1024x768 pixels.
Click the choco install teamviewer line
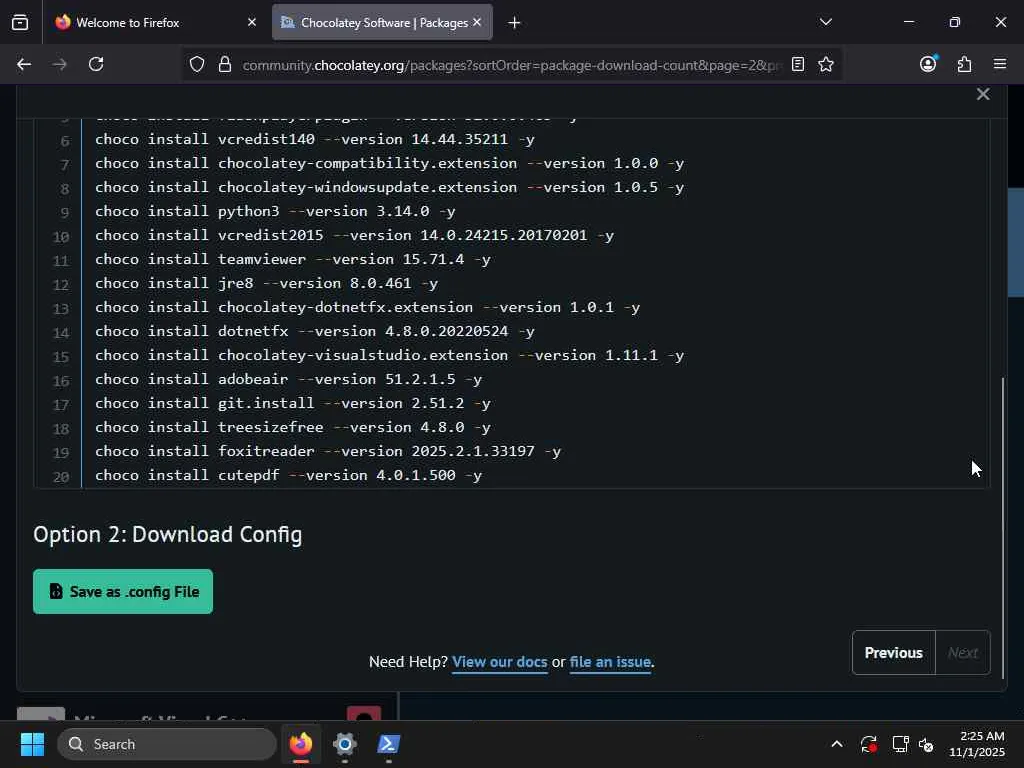click(x=293, y=259)
